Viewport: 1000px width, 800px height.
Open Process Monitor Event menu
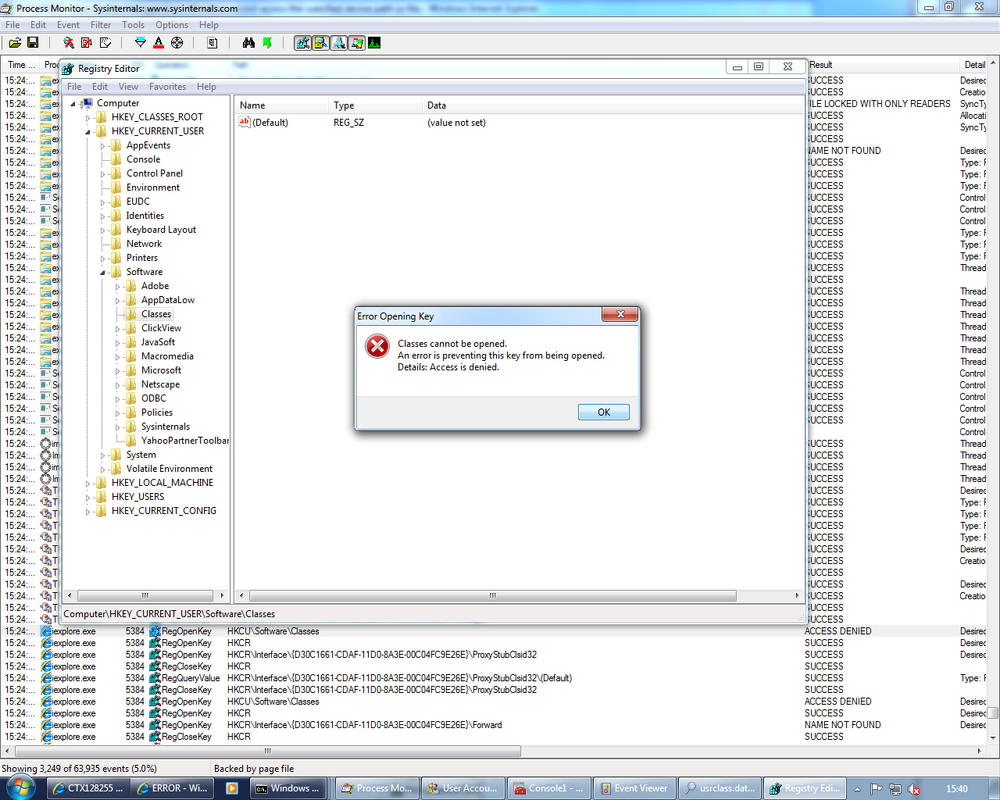coord(68,25)
